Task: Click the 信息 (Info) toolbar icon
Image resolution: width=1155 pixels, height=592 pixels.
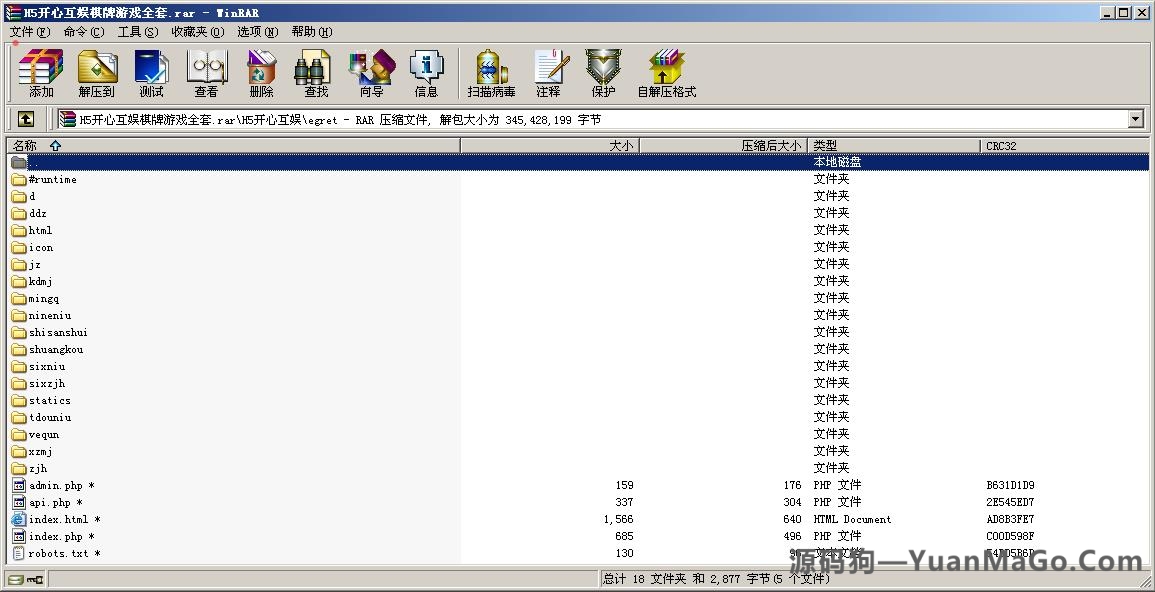Action: coord(427,72)
